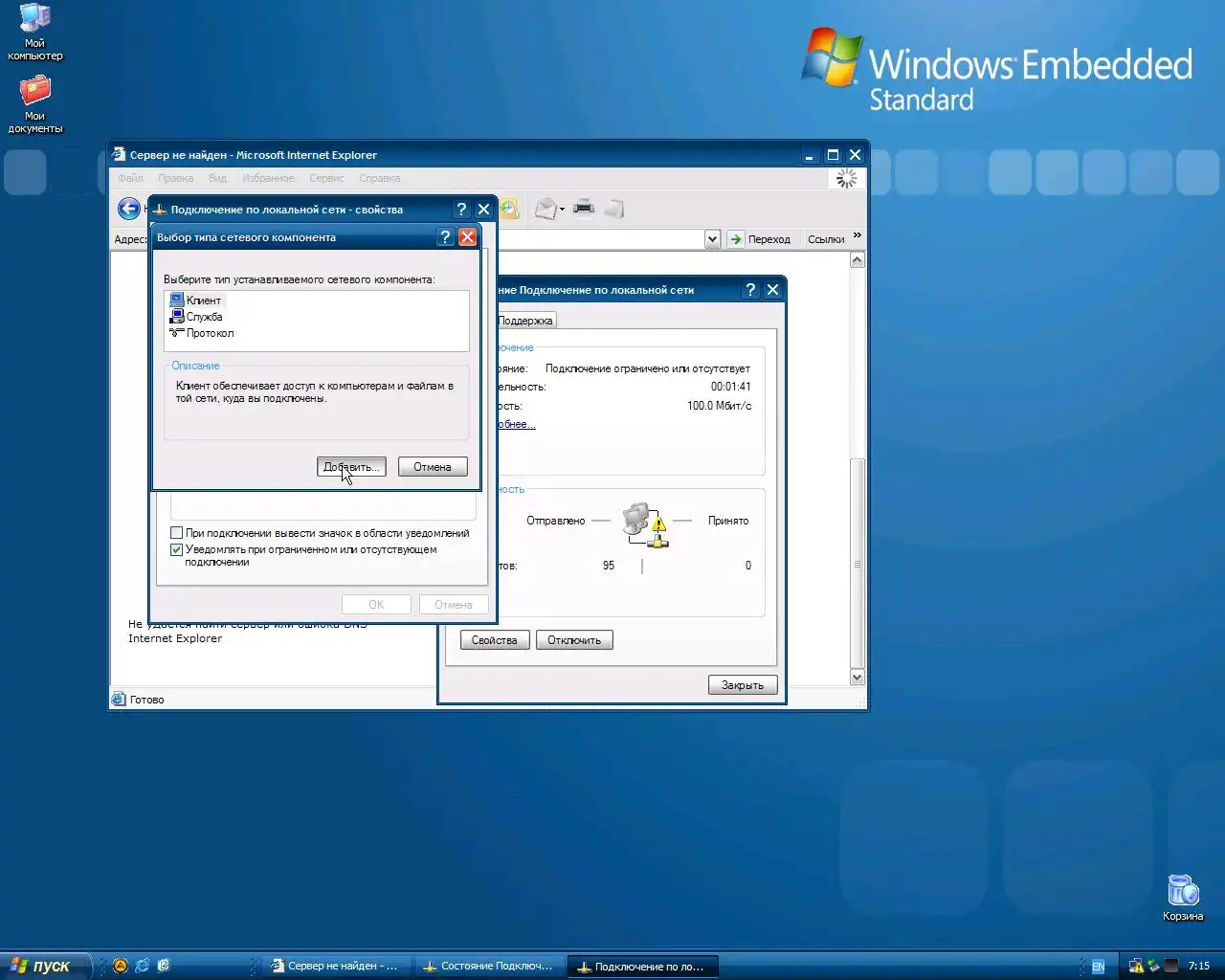Viewport: 1225px width, 980px height.
Task: Close the Выбор типа сетевого компонента dialog
Action: pos(467,237)
